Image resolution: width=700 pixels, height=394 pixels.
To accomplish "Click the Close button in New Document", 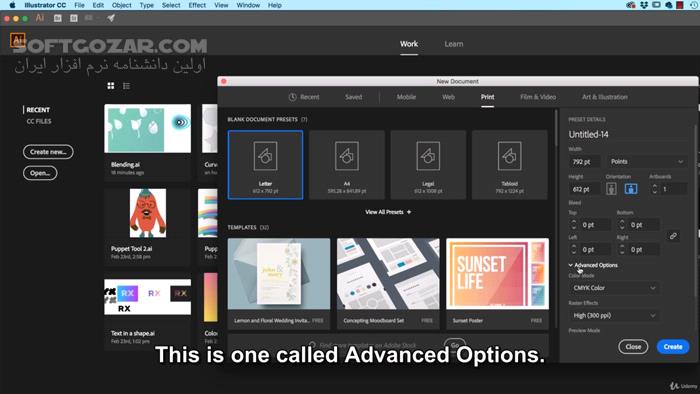I will (x=633, y=347).
